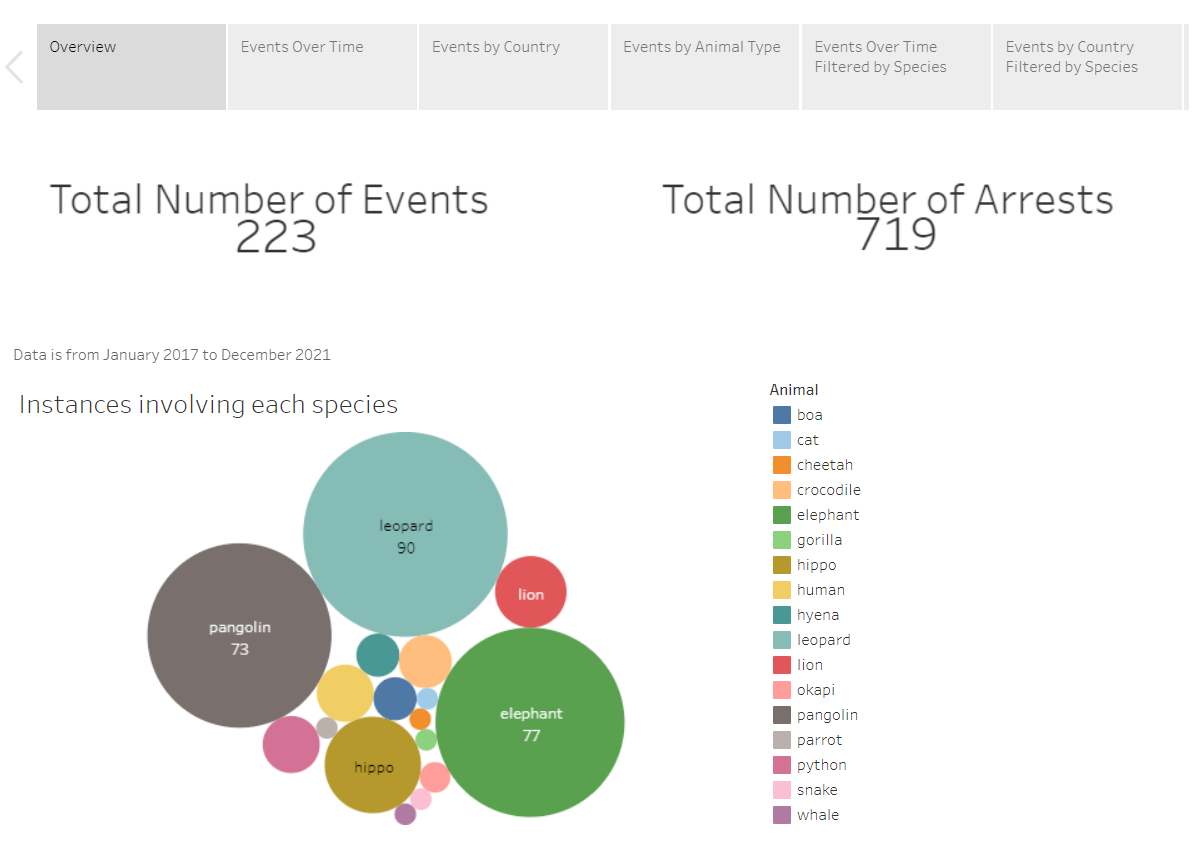The width and height of the screenshot is (1193, 847).
Task: Open the Events Over Time tab
Action: tap(321, 67)
